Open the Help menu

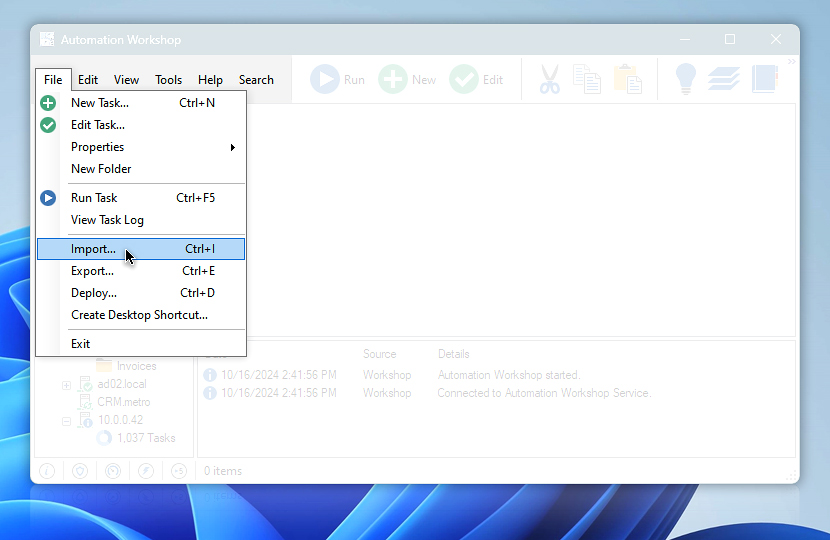point(210,80)
